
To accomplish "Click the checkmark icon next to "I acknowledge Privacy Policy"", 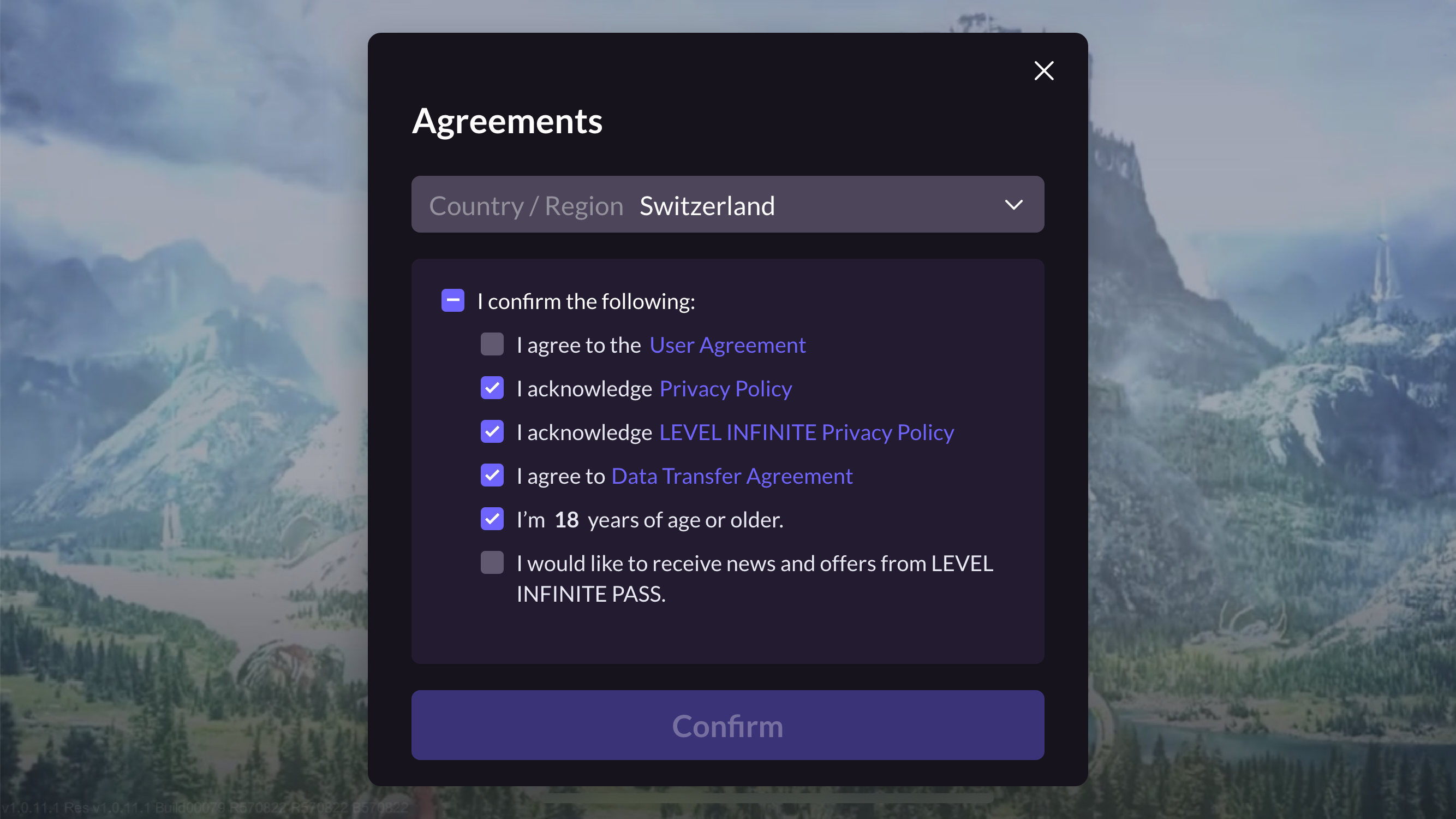I will [492, 388].
